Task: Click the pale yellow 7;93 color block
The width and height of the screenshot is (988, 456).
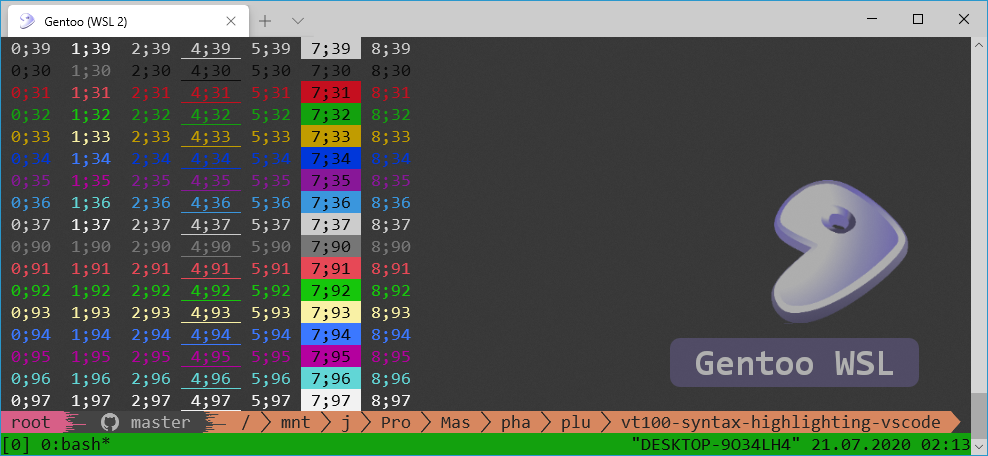Action: point(331,312)
